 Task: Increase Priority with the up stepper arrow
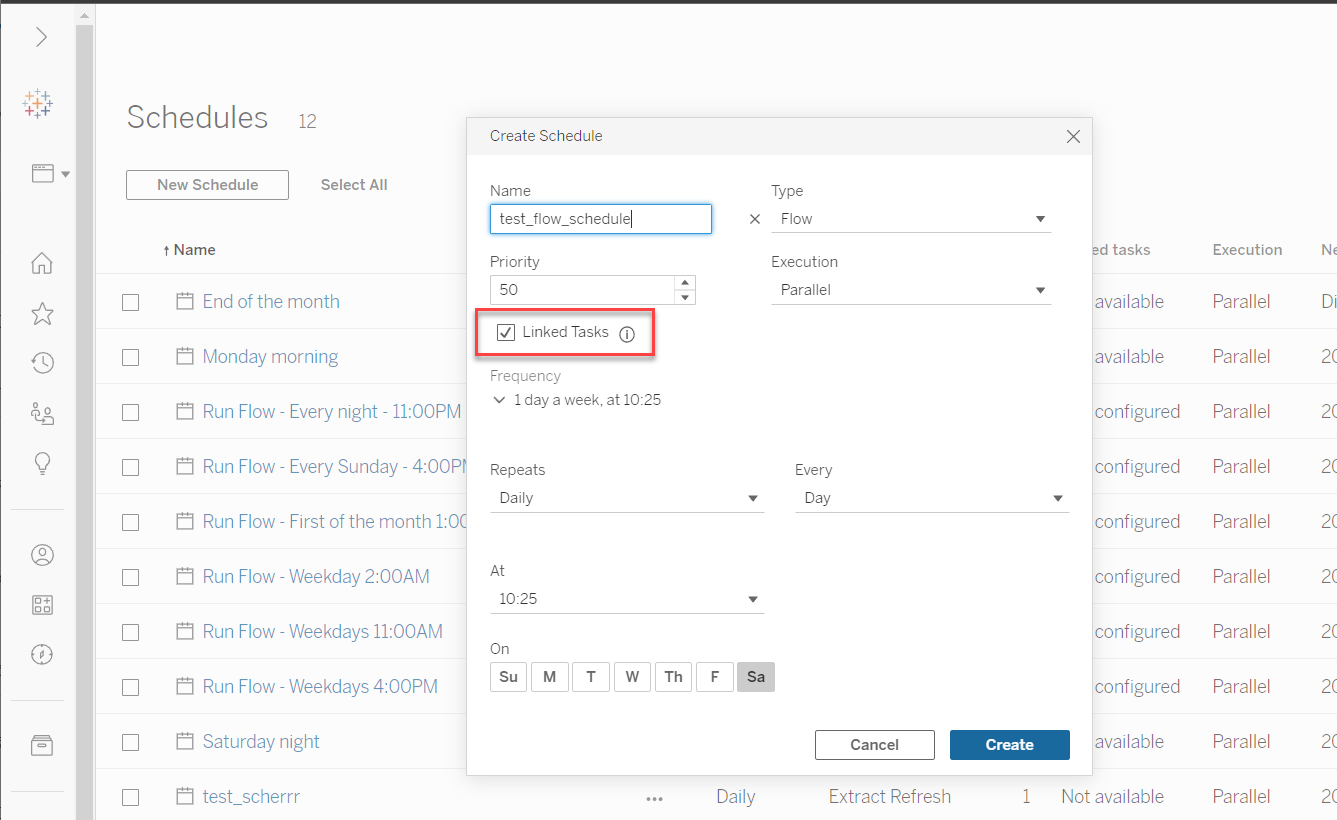685,283
